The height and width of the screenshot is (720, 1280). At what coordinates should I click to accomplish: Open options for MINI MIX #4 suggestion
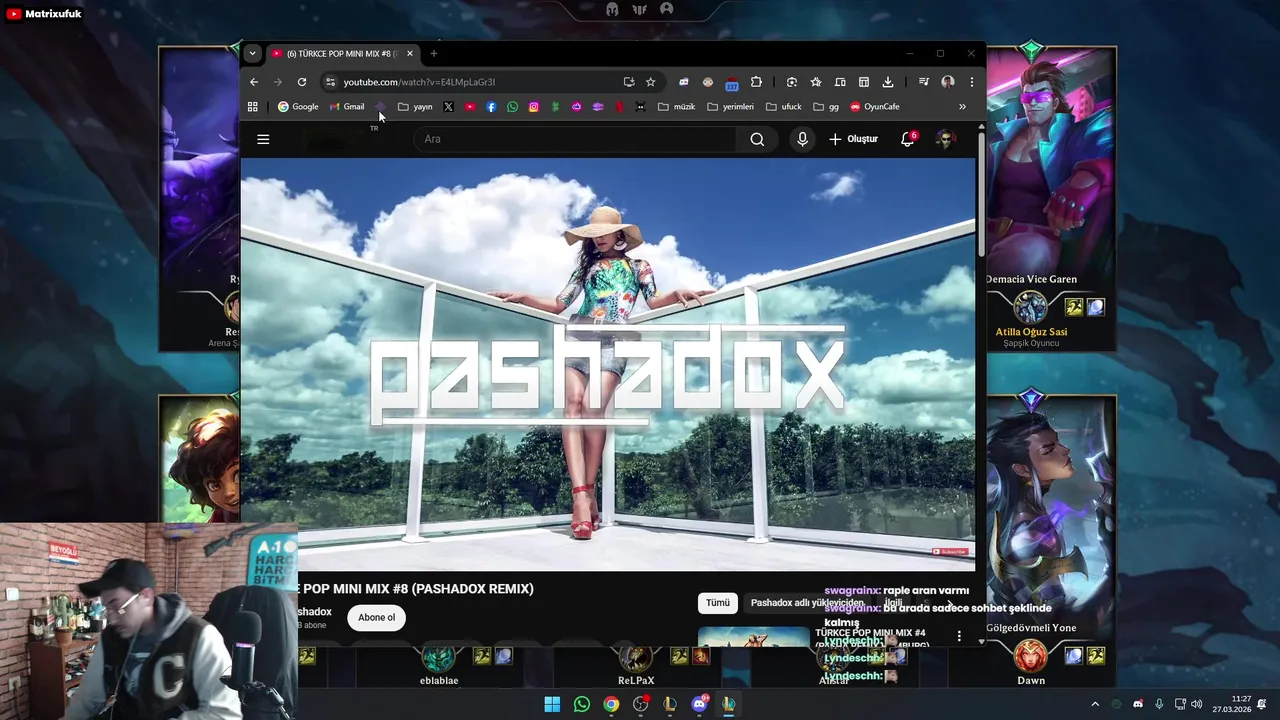(x=959, y=636)
